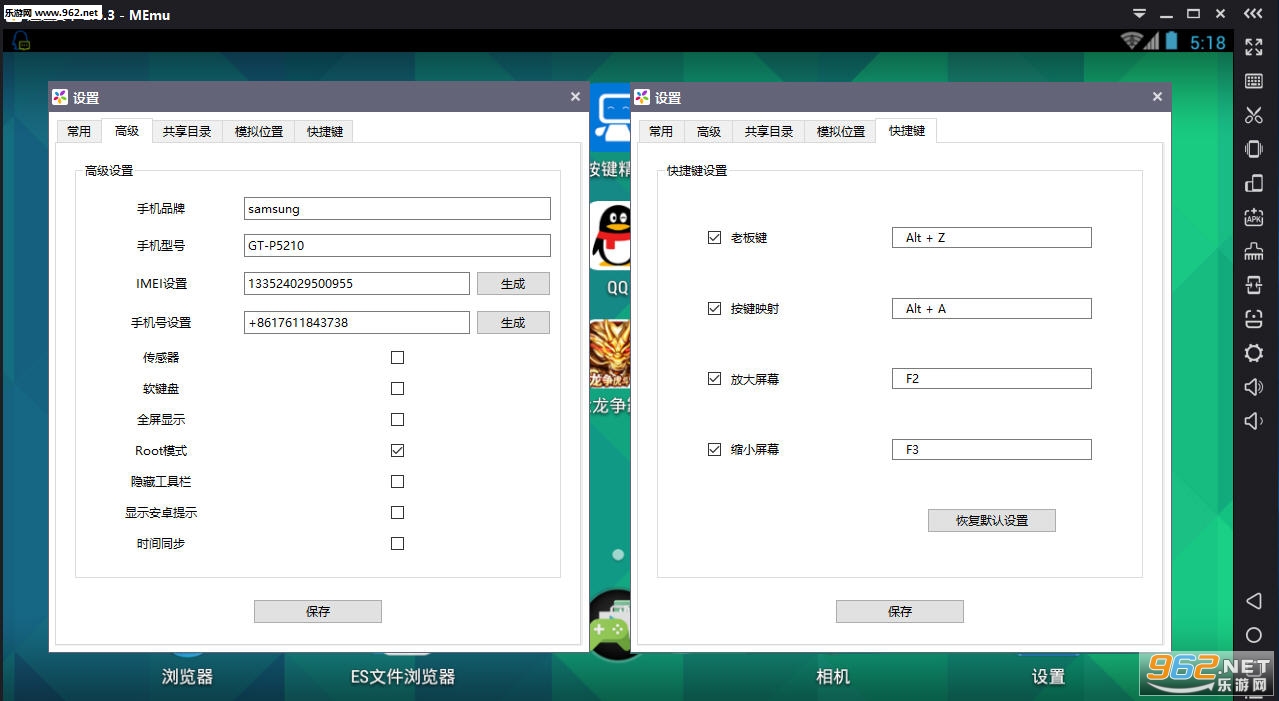1279x701 pixels.
Task: Click the rotate screen icon
Action: (1253, 183)
